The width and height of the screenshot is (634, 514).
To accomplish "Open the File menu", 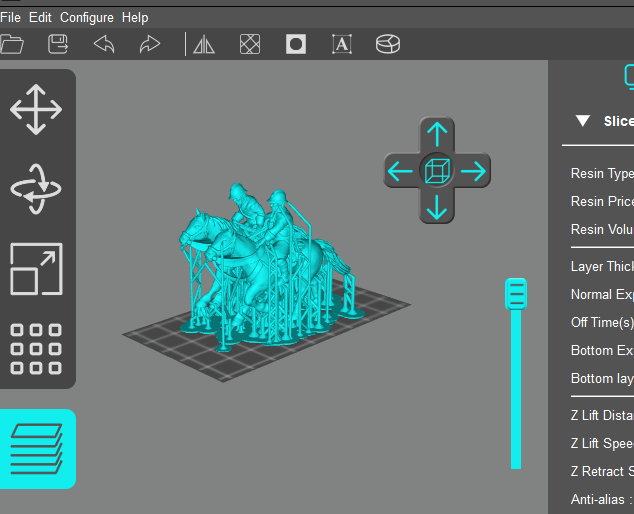I will click(x=11, y=17).
